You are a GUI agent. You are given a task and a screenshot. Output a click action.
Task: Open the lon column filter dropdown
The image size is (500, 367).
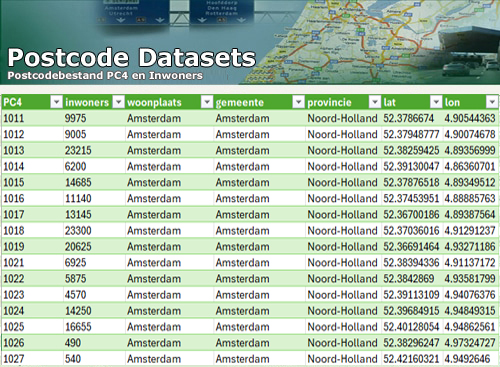(x=492, y=102)
